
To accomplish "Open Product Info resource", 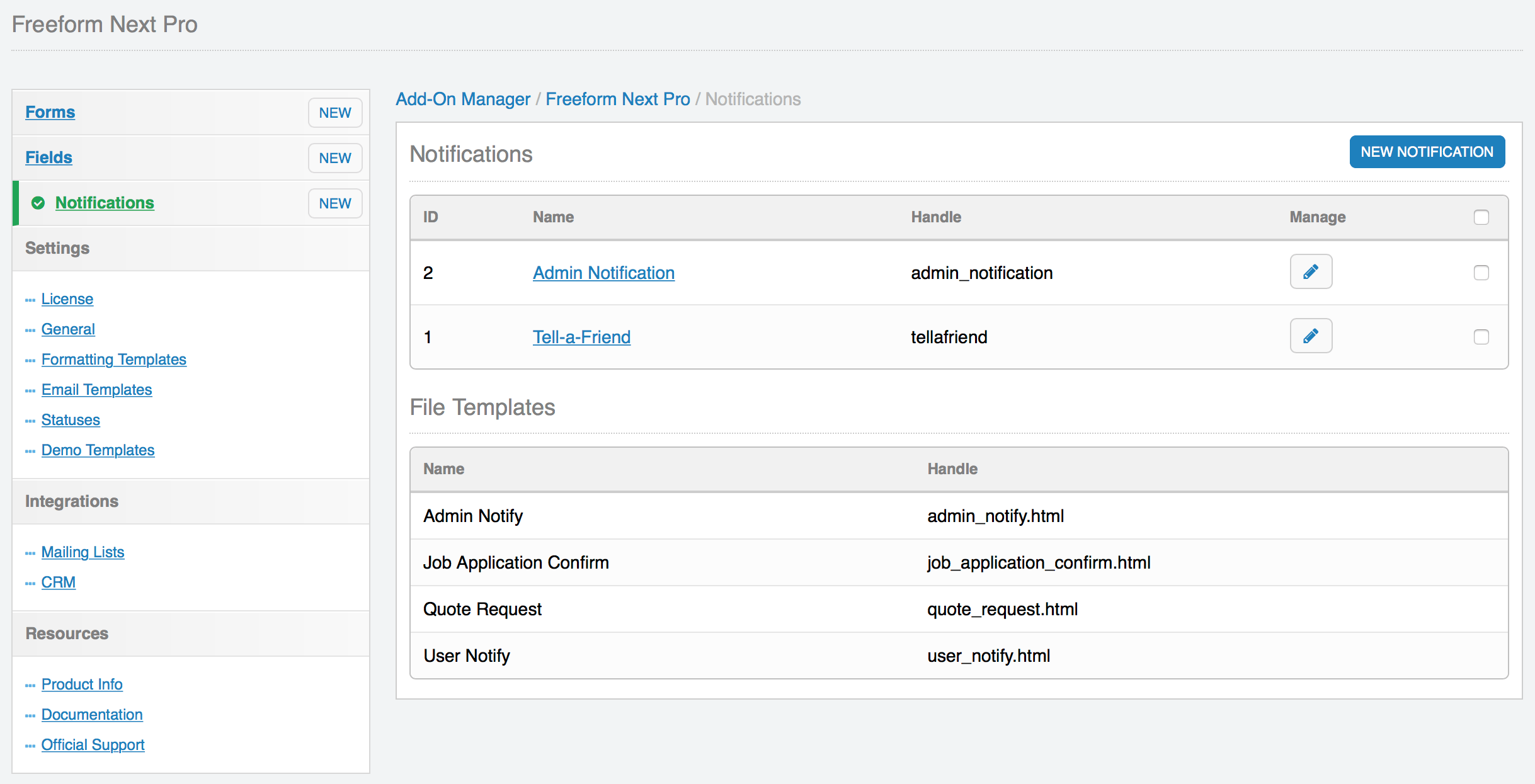I will 82,685.
